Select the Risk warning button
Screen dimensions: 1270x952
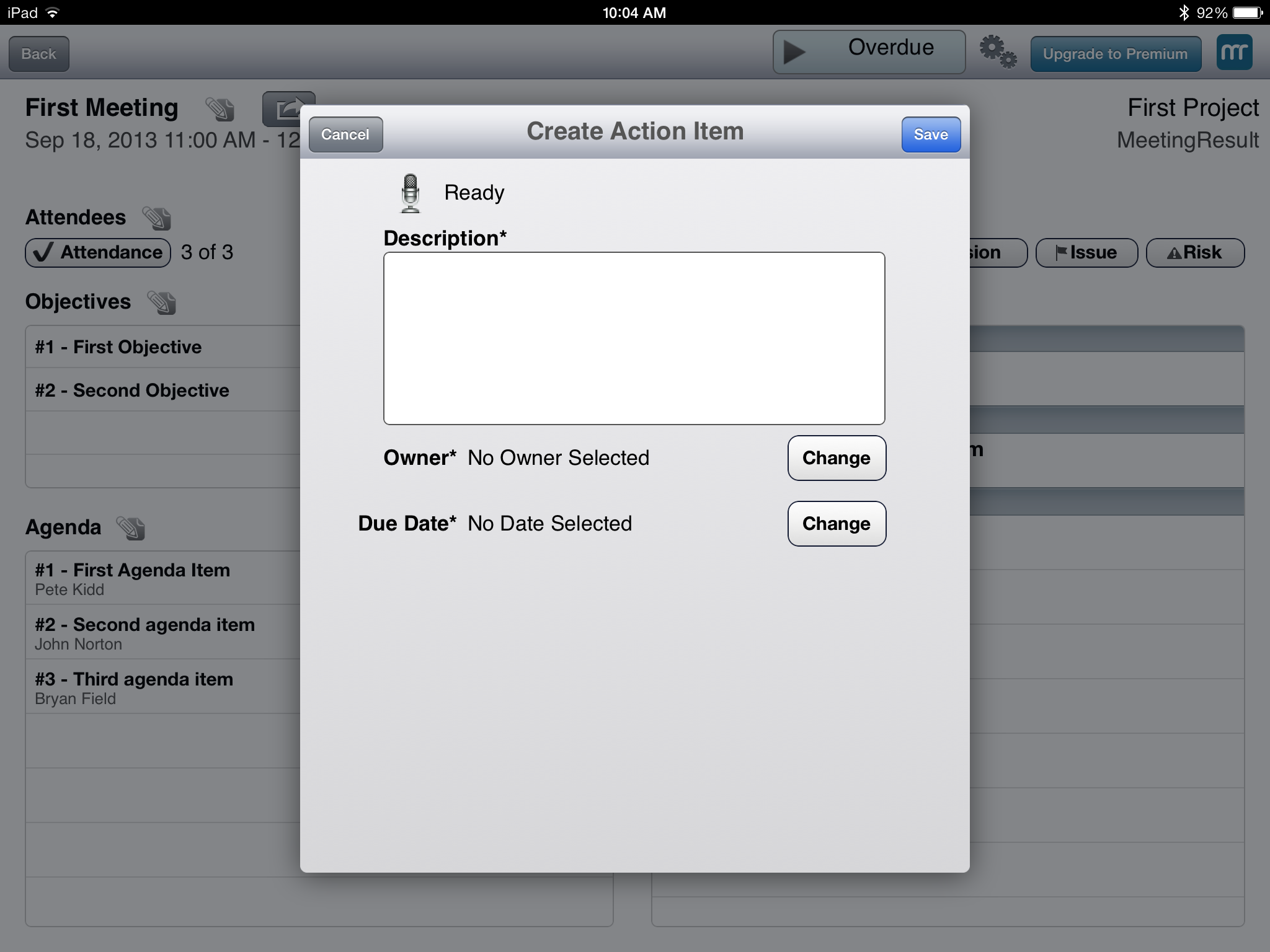pos(1194,253)
